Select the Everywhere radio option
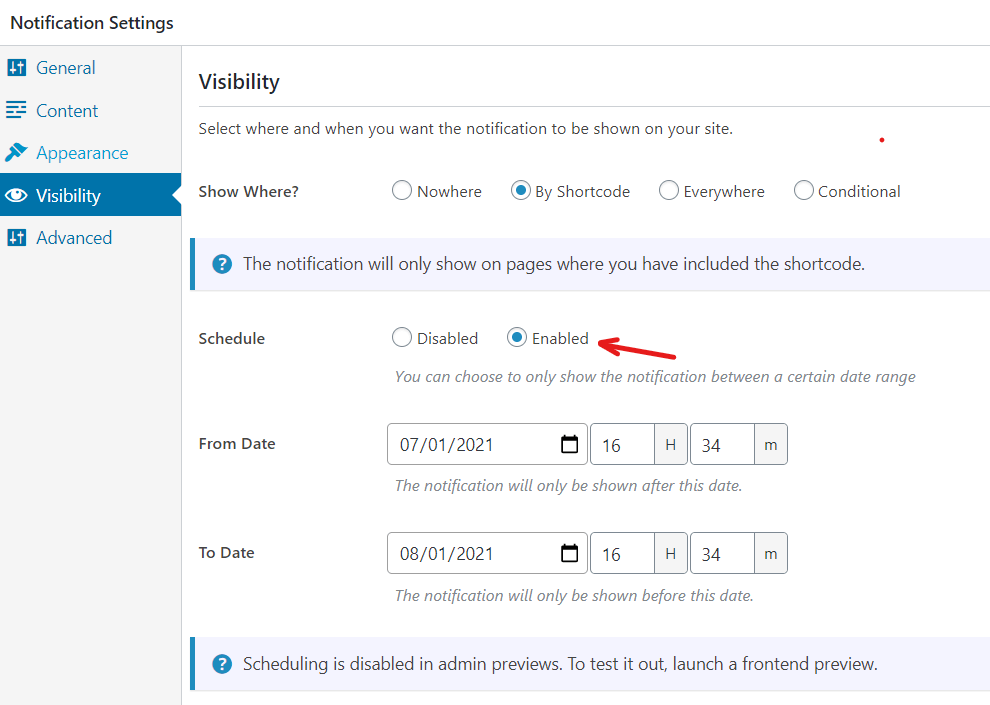The width and height of the screenshot is (990, 705). coord(668,191)
